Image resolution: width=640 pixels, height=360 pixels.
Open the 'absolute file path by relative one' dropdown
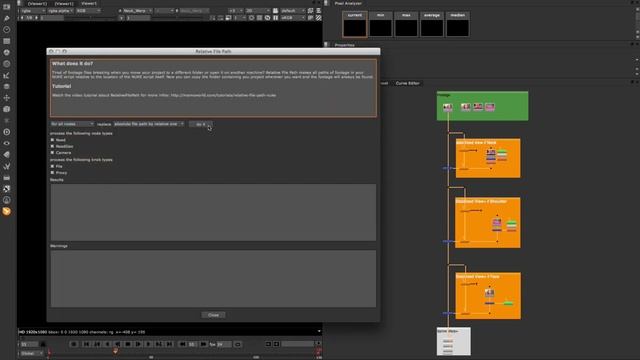point(149,124)
